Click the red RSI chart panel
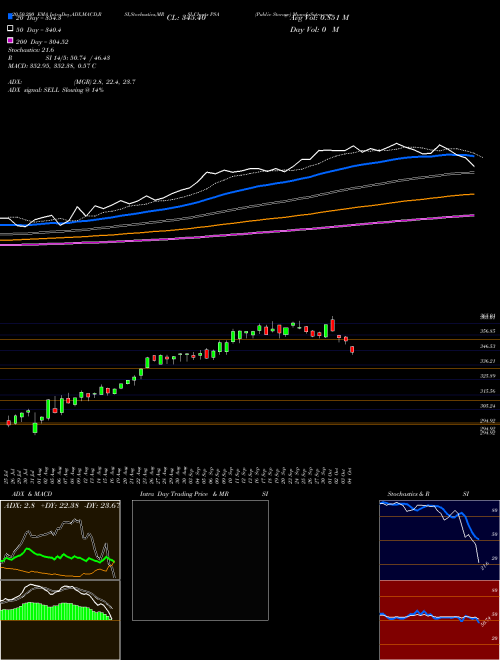The height and width of the screenshot is (660, 500). (439, 620)
